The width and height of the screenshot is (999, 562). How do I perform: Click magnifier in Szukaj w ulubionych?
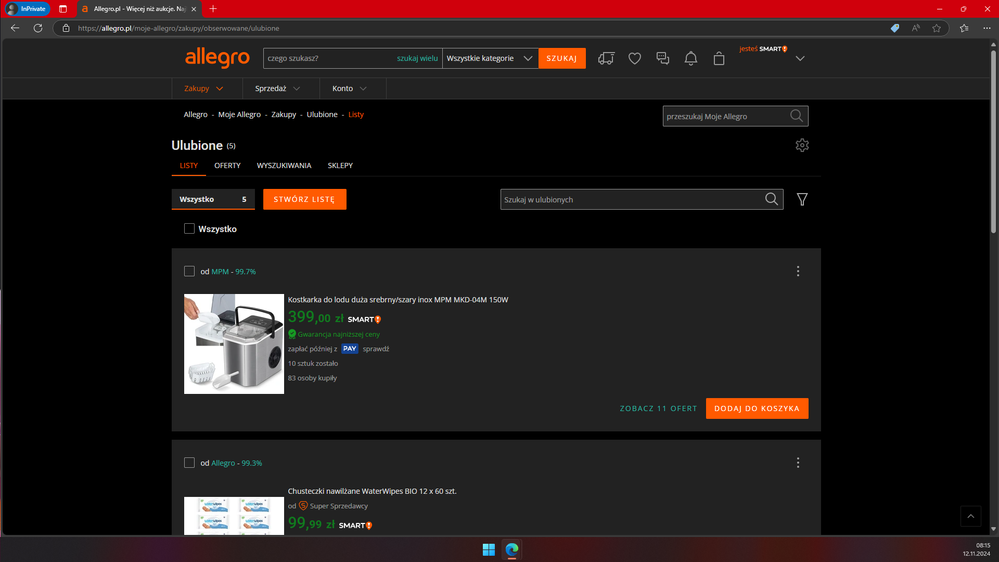point(772,199)
